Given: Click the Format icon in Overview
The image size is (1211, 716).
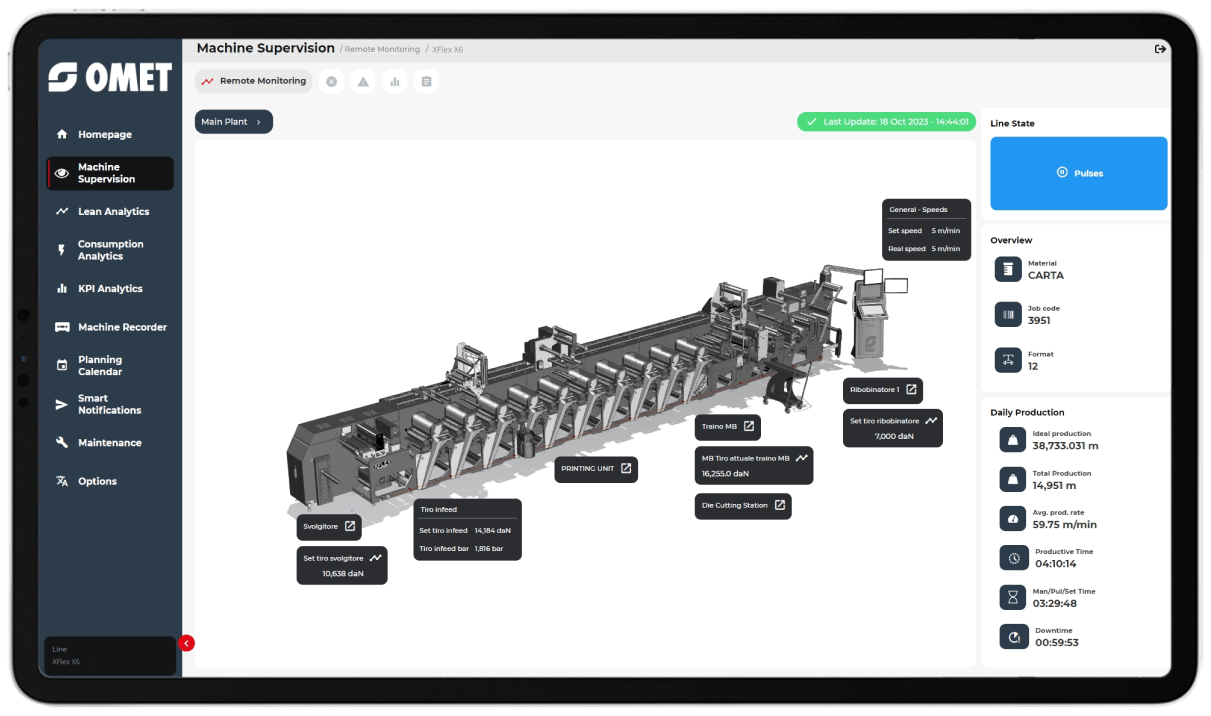Looking at the screenshot, I should coord(1008,360).
